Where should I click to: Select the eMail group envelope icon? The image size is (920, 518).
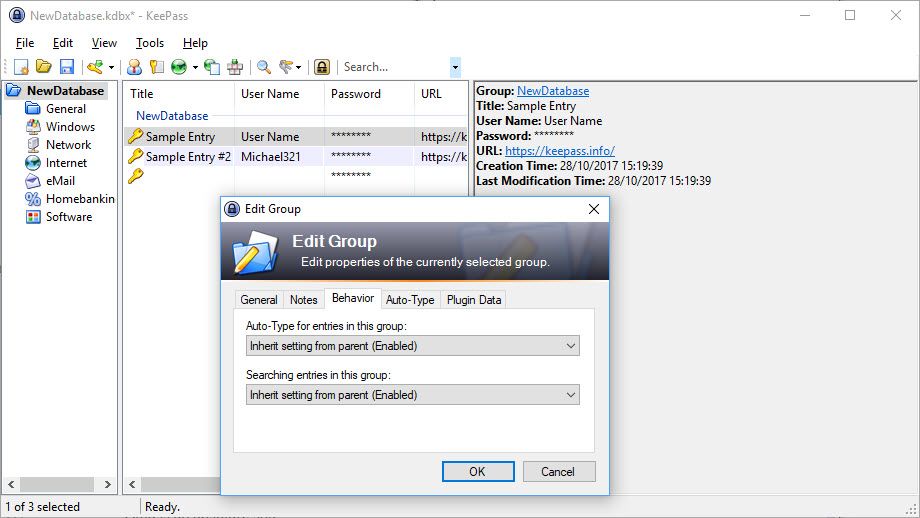click(x=33, y=181)
